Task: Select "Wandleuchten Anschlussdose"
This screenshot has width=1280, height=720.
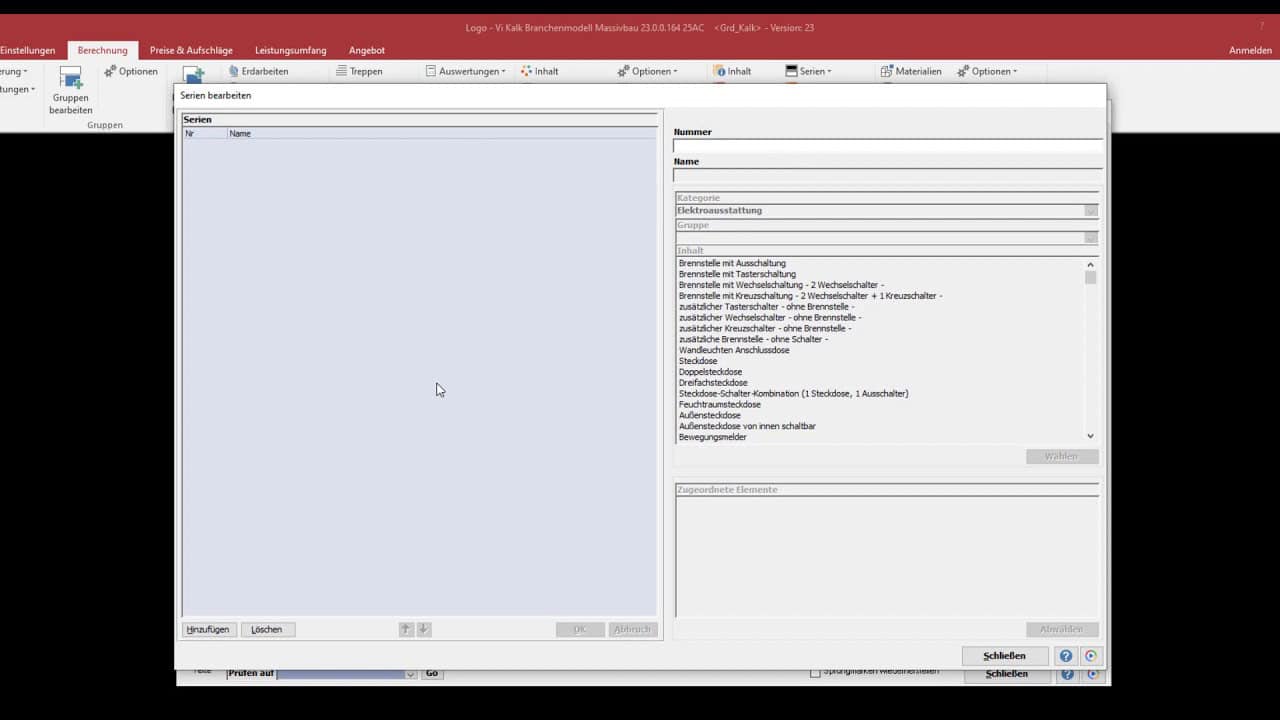Action: tap(734, 350)
